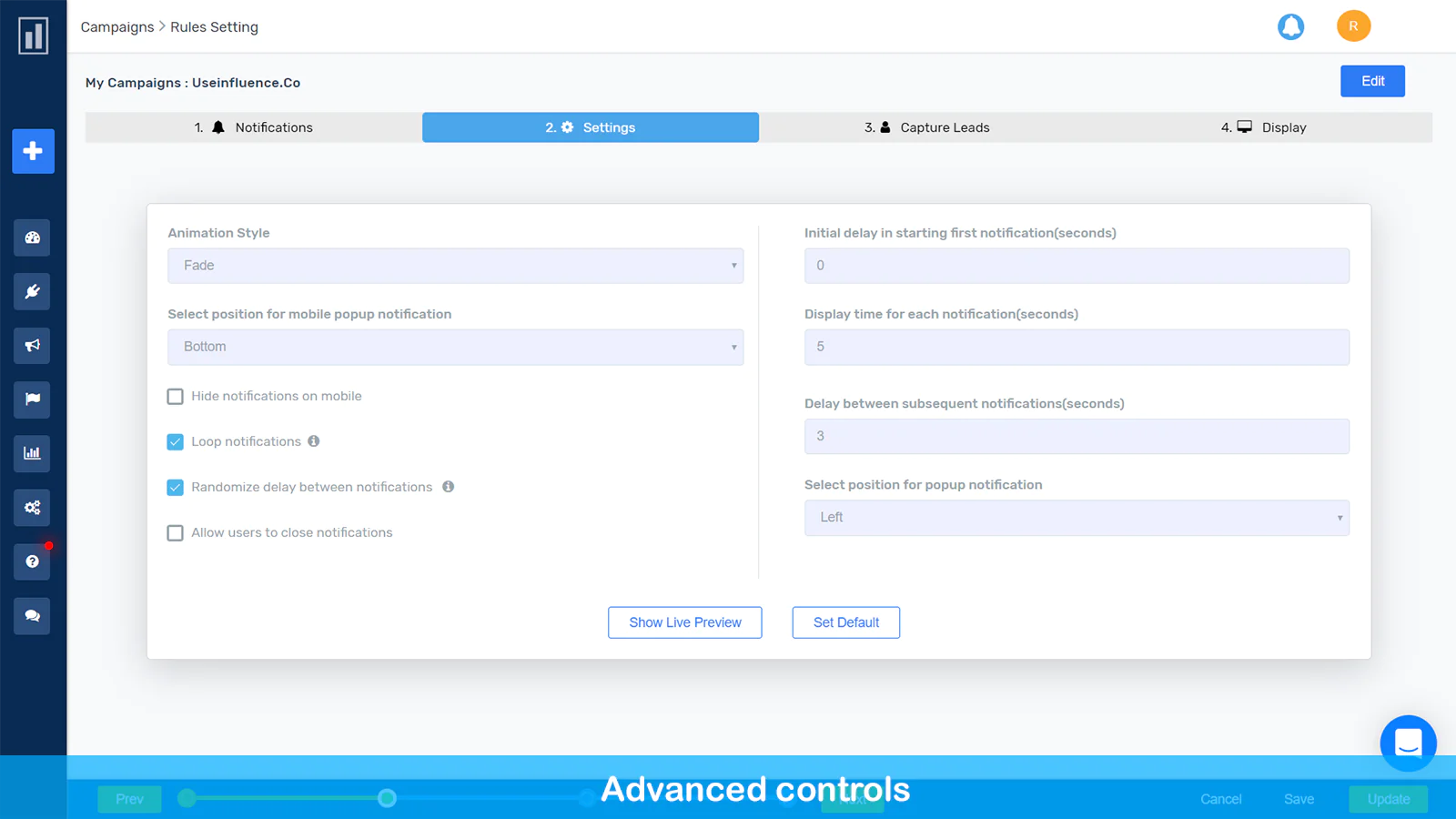Click the blue plus create icon
The image size is (1456, 819).
(x=33, y=151)
